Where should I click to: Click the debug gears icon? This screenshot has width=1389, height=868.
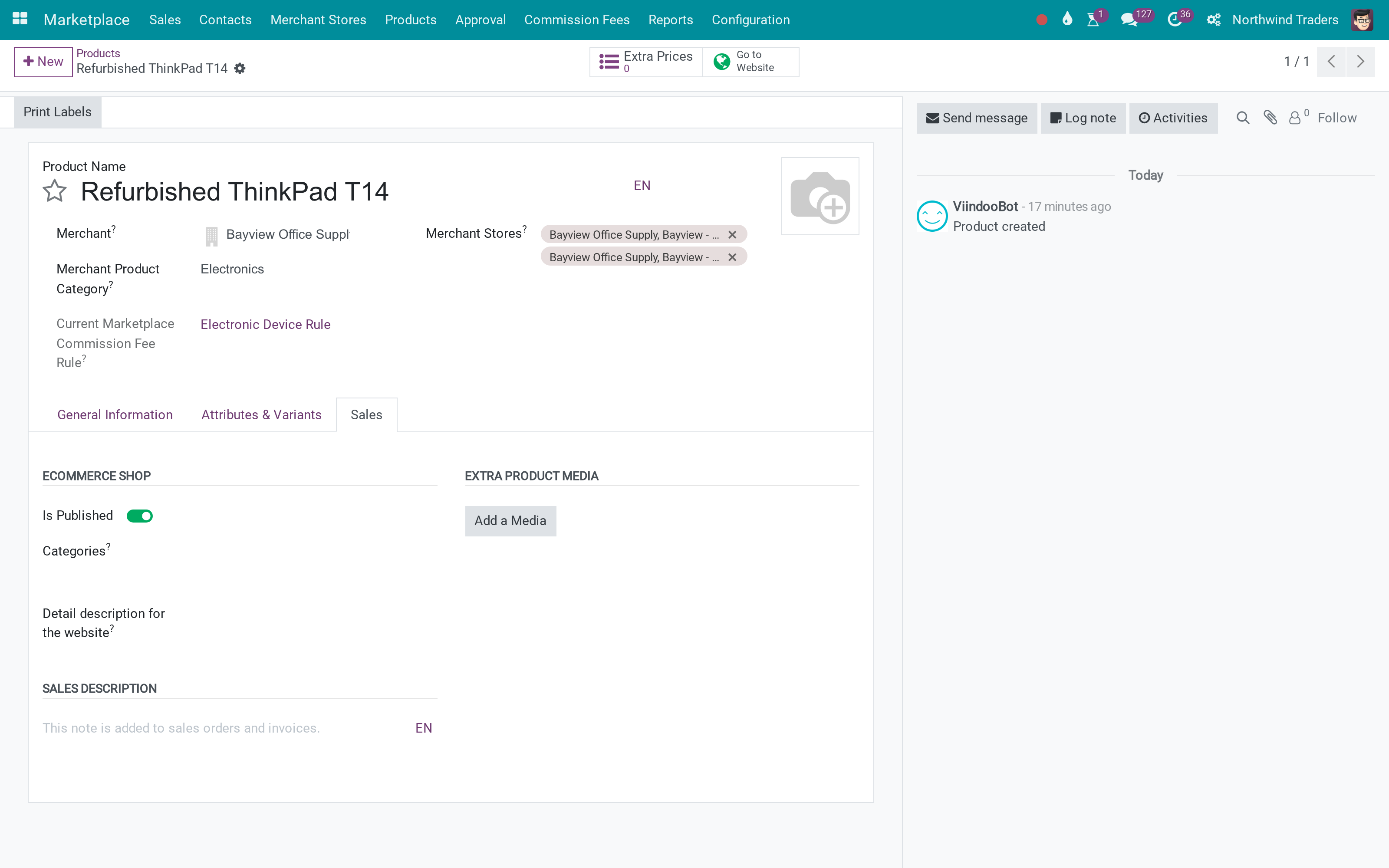tap(1213, 20)
